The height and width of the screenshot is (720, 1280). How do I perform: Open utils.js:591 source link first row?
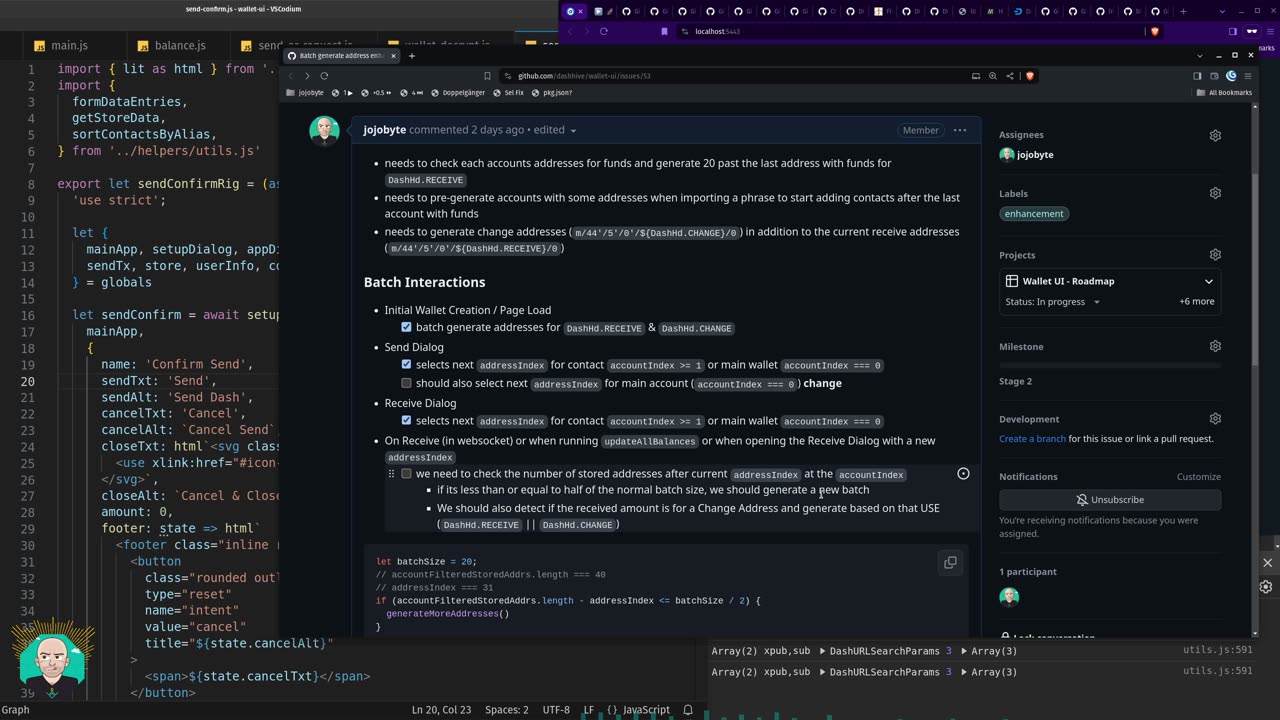1217,651
